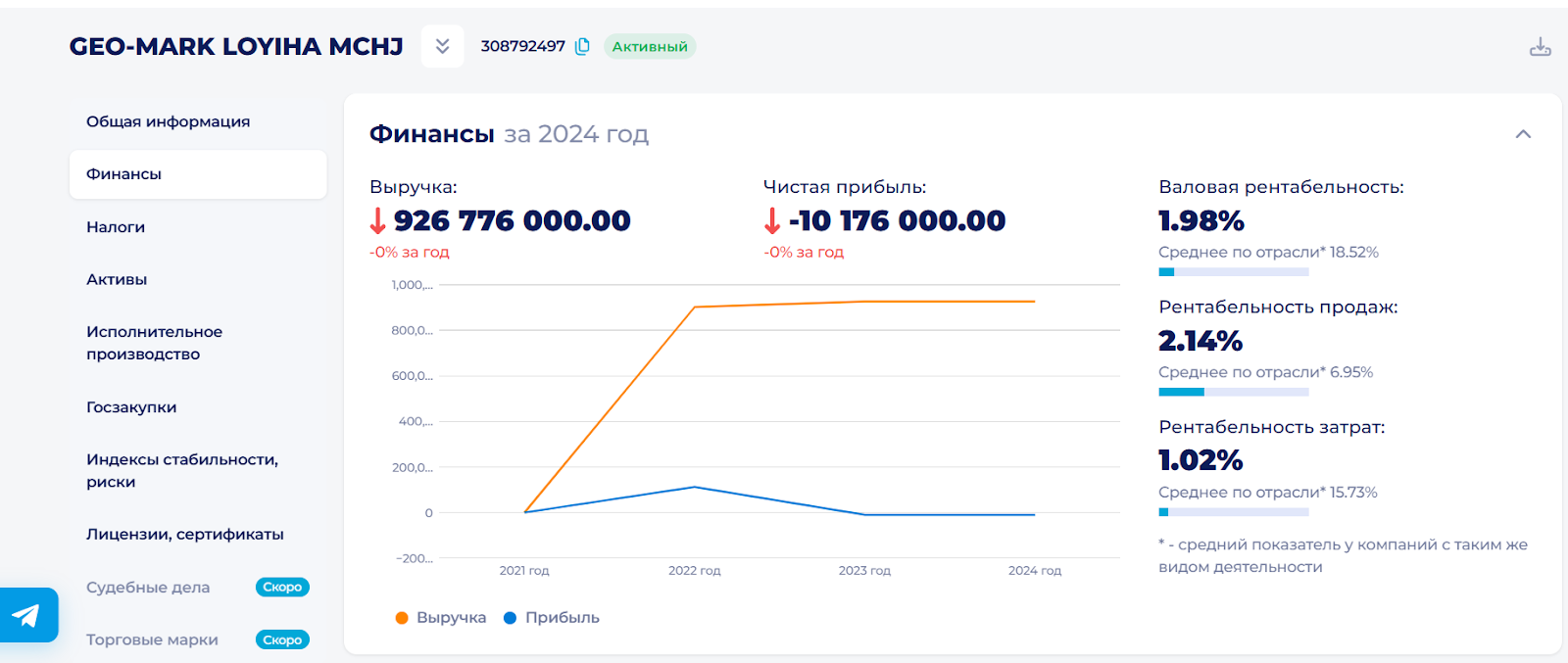Open the Telegram chat button
Viewport: 1568px width, 663px height.
(x=27, y=615)
